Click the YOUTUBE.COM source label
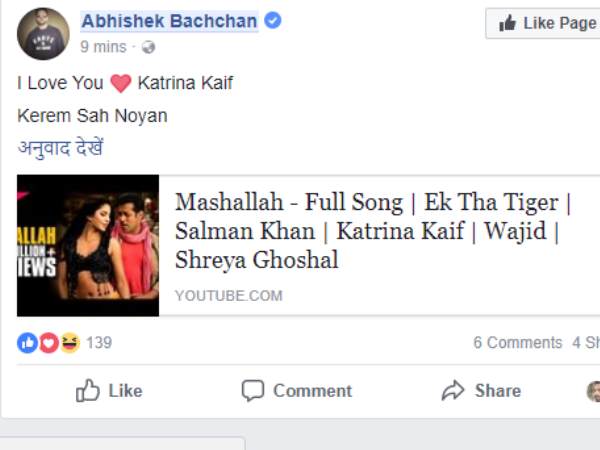Screen dimensions: 600x450 228,296
